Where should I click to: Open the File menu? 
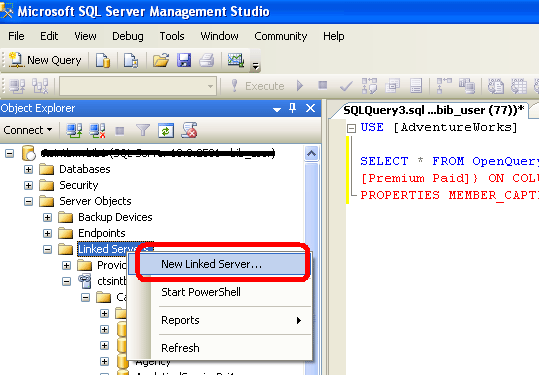[x=16, y=36]
